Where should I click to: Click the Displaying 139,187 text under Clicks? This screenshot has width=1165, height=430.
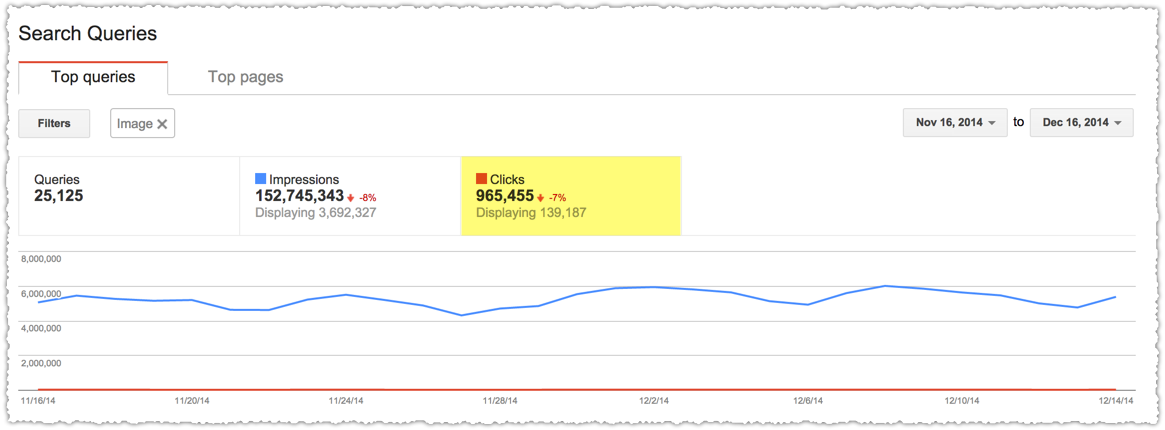coord(528,213)
